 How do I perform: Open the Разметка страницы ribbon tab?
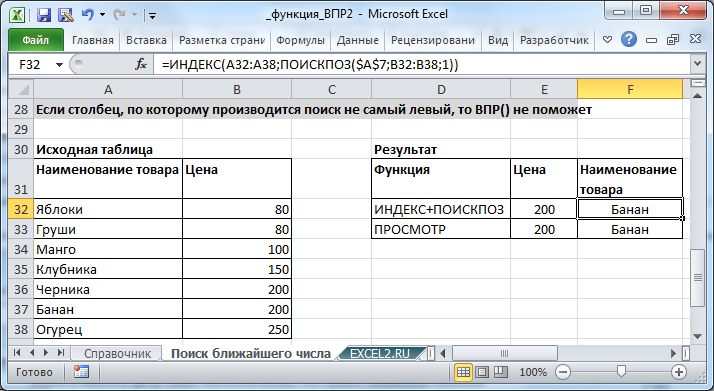tap(222, 40)
